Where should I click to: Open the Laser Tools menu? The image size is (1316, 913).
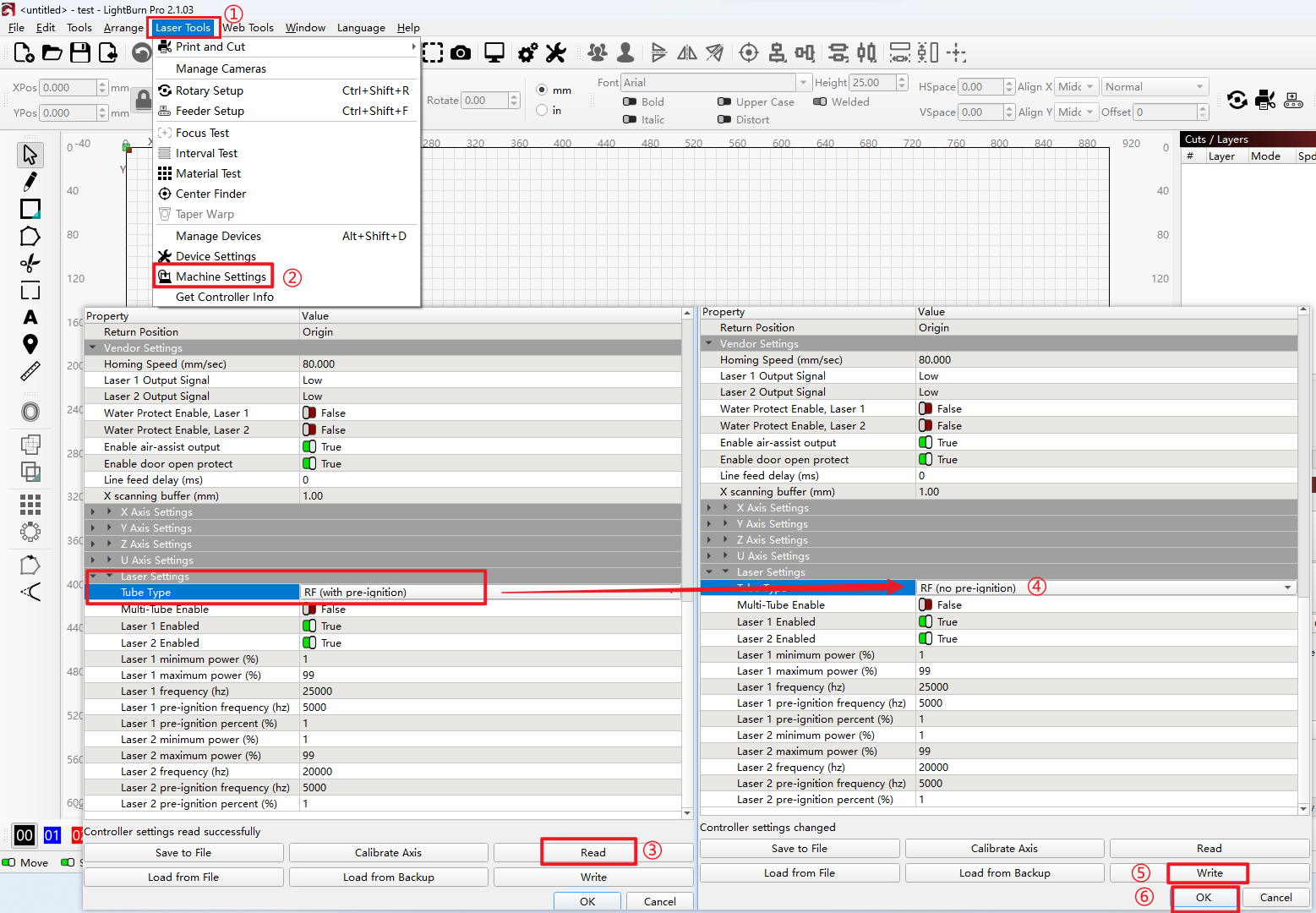coord(183,27)
